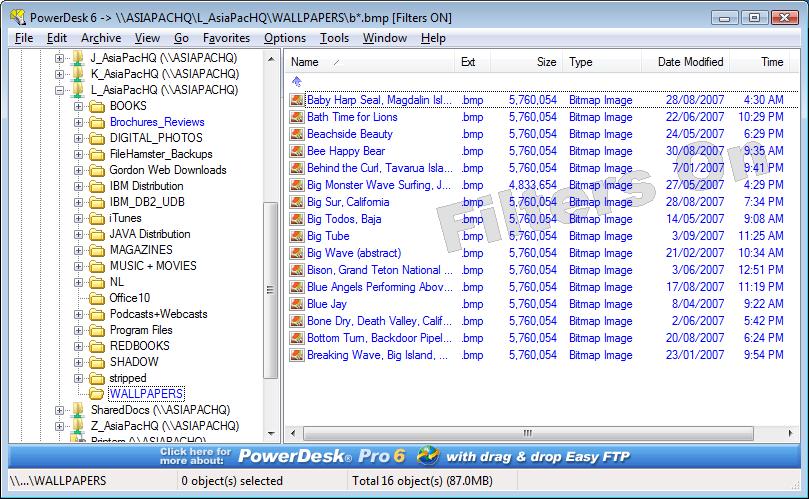Viewport: 809px width, 499px height.
Task: Click the up-one-level arrow icon in file list
Action: (x=296, y=82)
